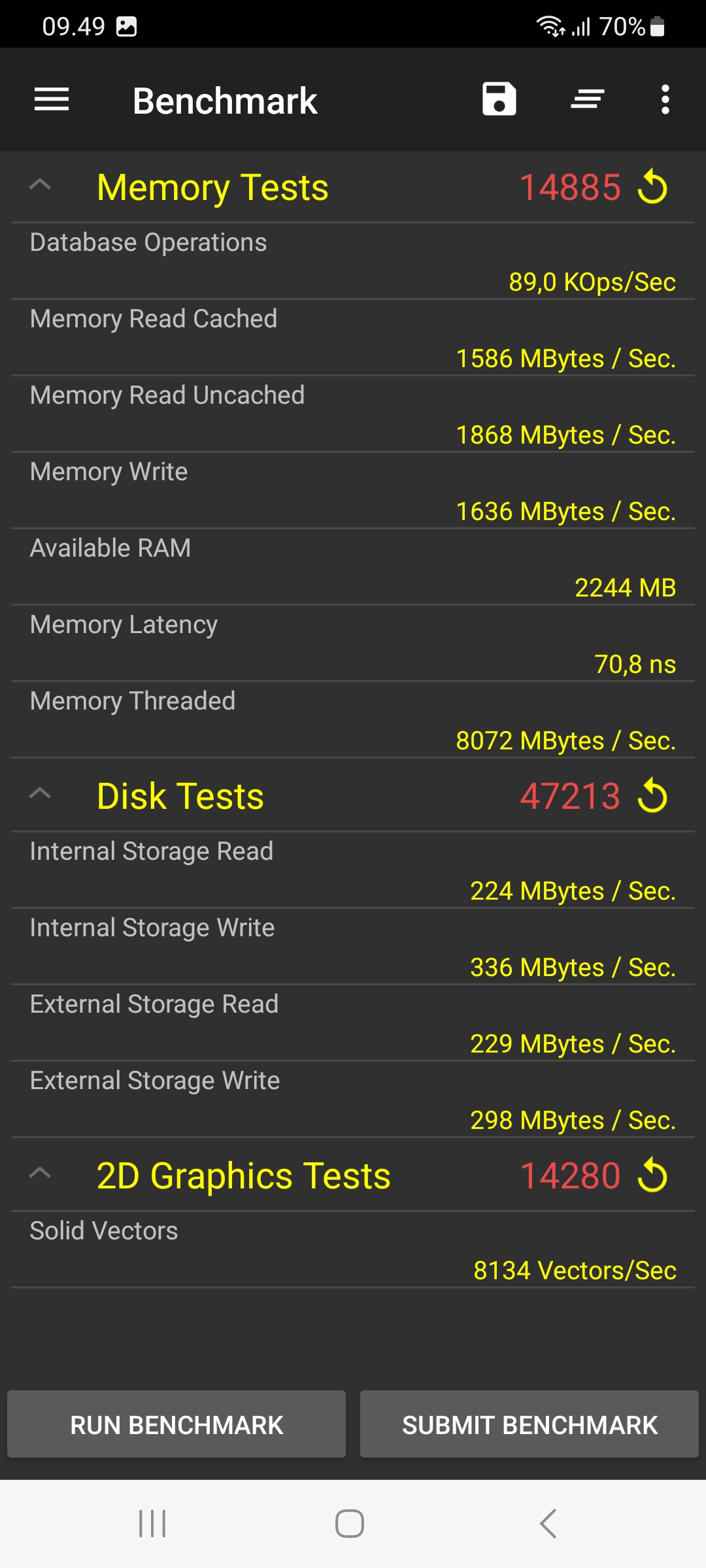Tap the Run Benchmark button
The width and height of the screenshot is (706, 1568).
[x=176, y=1424]
